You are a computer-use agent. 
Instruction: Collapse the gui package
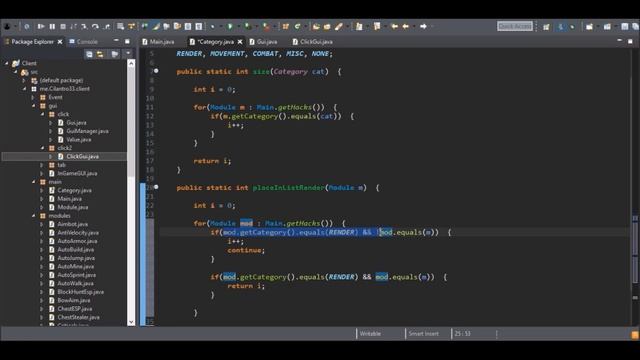point(33,106)
